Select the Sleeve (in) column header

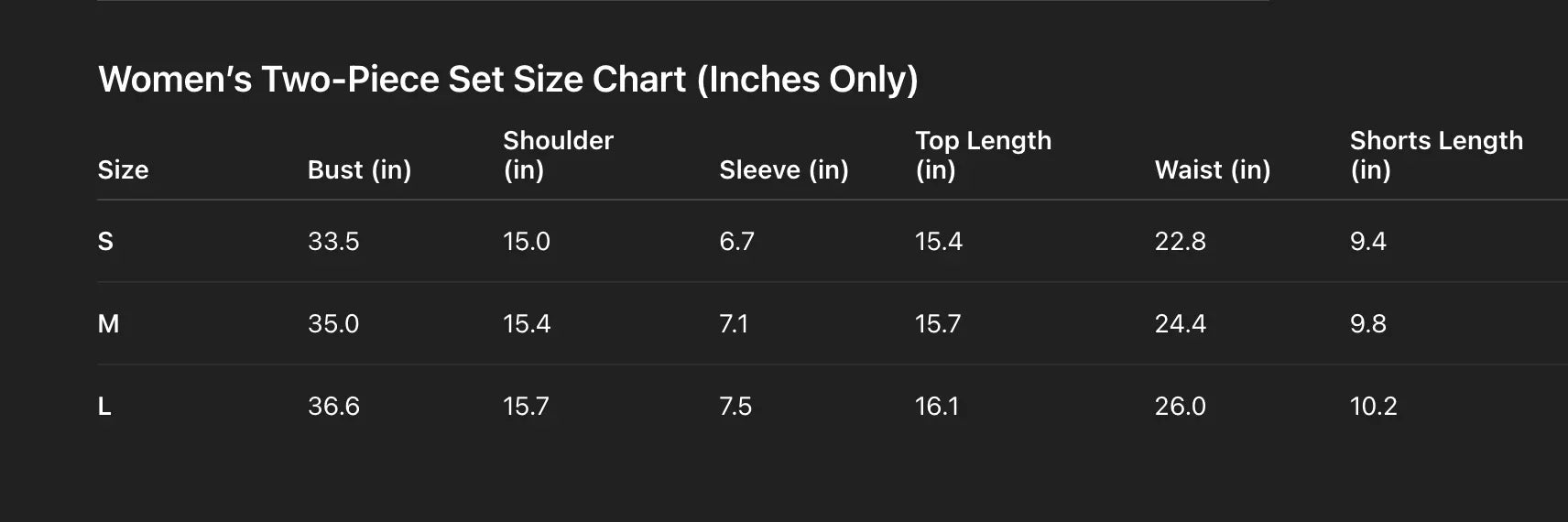(x=783, y=169)
